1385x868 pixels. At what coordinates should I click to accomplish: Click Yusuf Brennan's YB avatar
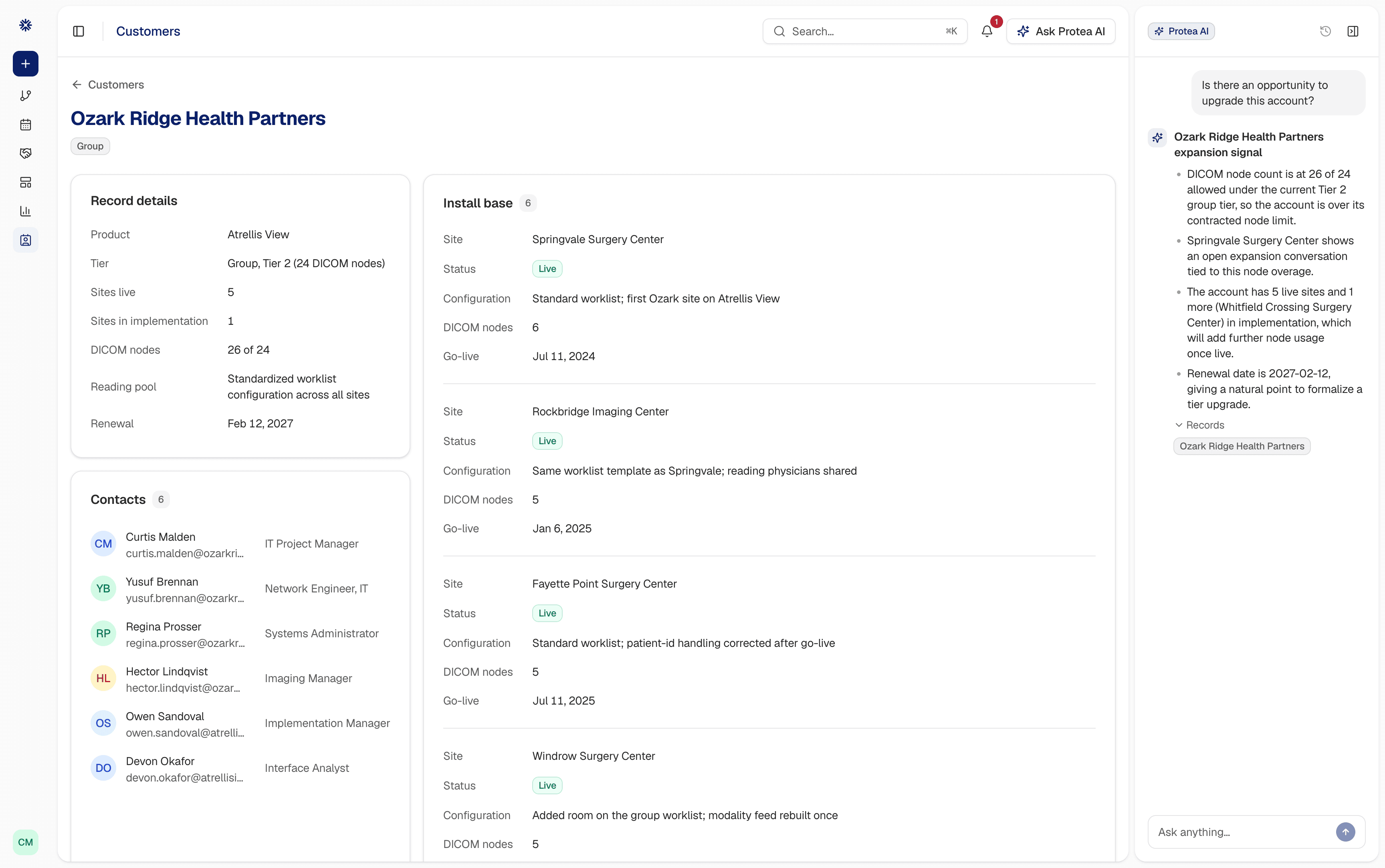(x=103, y=588)
